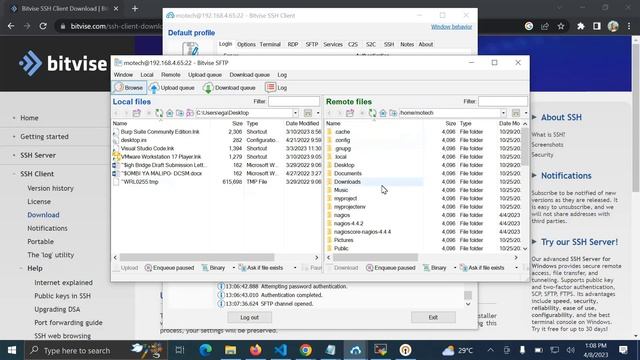Open the Window menu

point(123,75)
